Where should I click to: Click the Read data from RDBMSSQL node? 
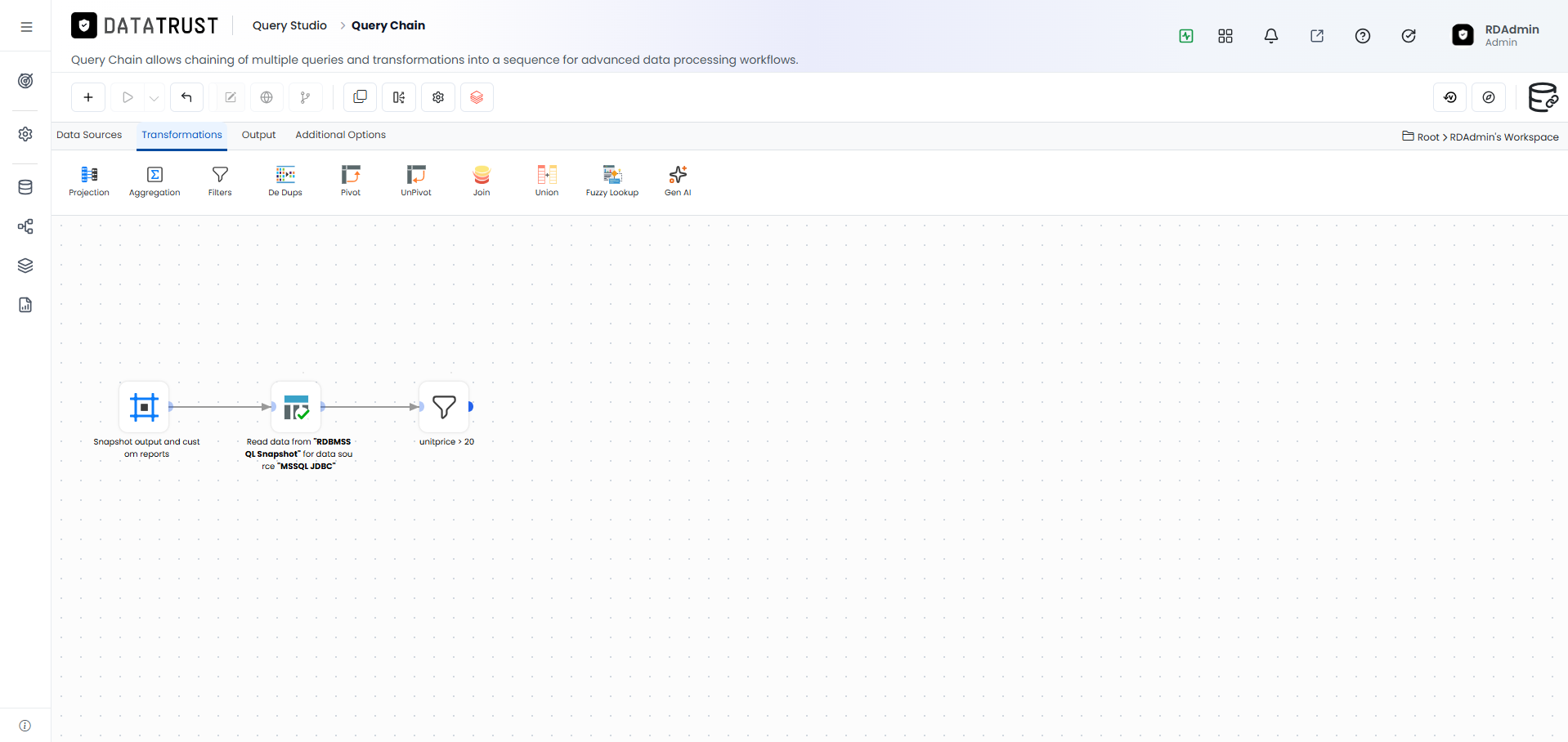296,406
